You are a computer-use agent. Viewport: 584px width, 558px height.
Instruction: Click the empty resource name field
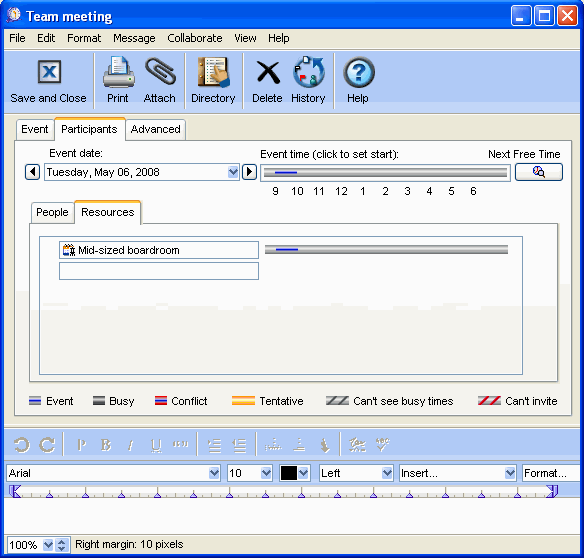(x=159, y=271)
